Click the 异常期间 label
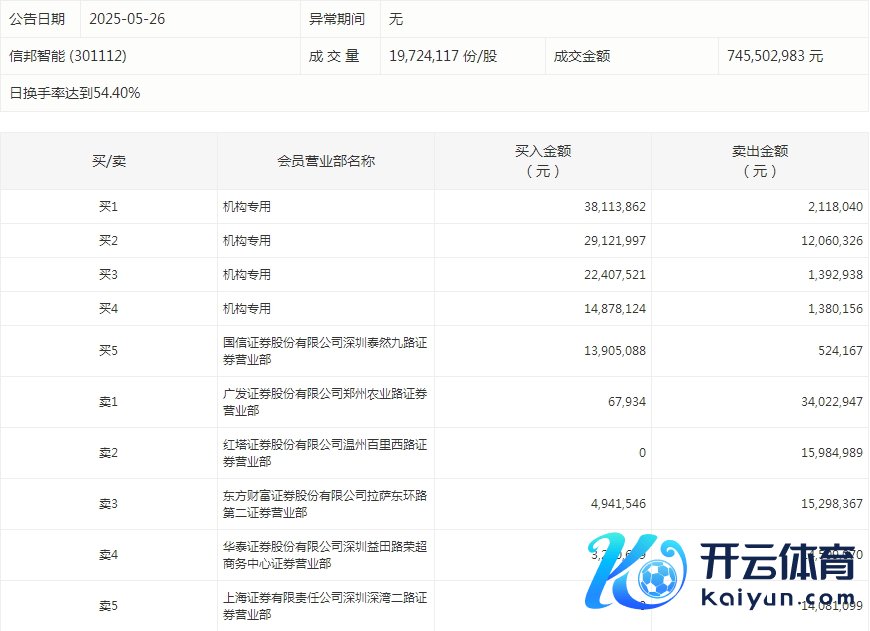This screenshot has width=870, height=631. click(337, 19)
